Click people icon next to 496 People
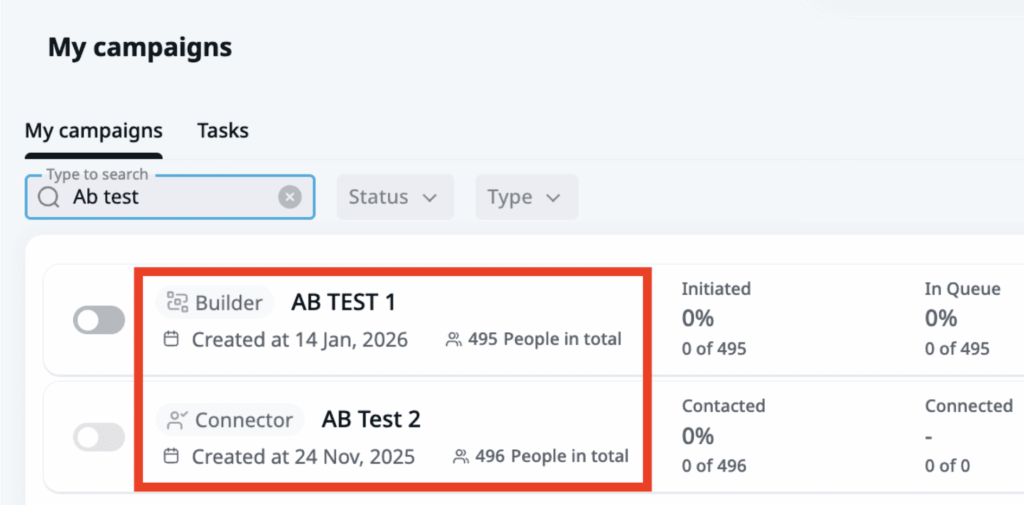Screen dimensions: 1024x505 coord(461,457)
